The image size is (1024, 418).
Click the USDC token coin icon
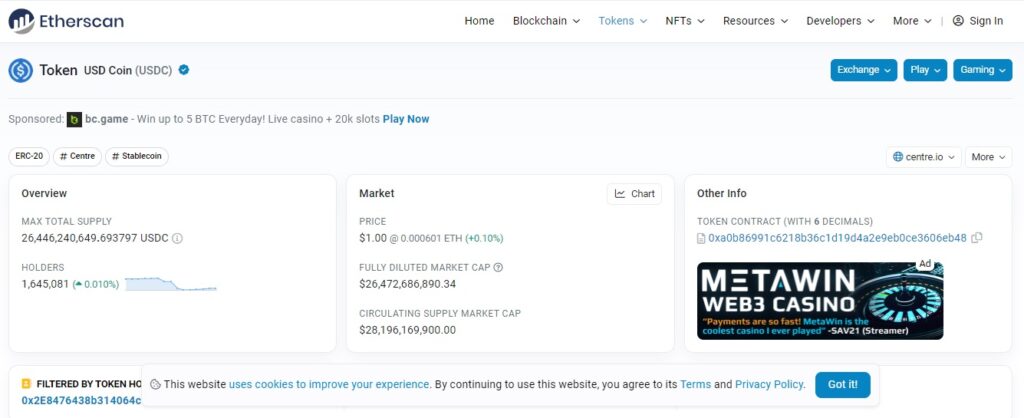pyautogui.click(x=21, y=70)
